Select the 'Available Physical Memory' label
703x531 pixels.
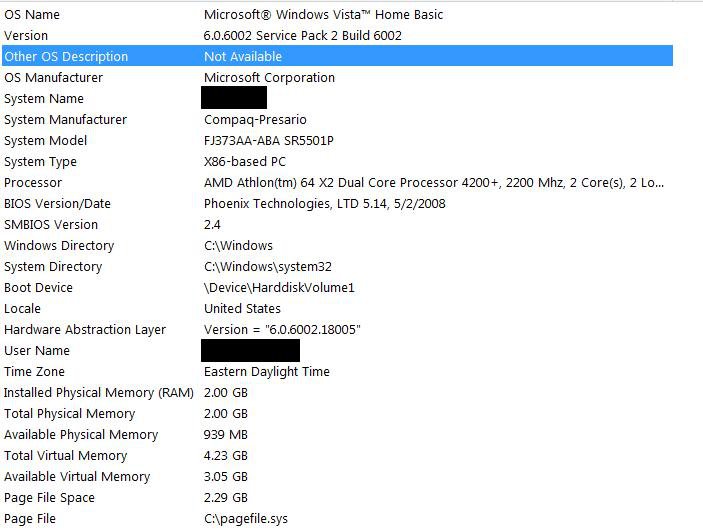[x=81, y=435]
